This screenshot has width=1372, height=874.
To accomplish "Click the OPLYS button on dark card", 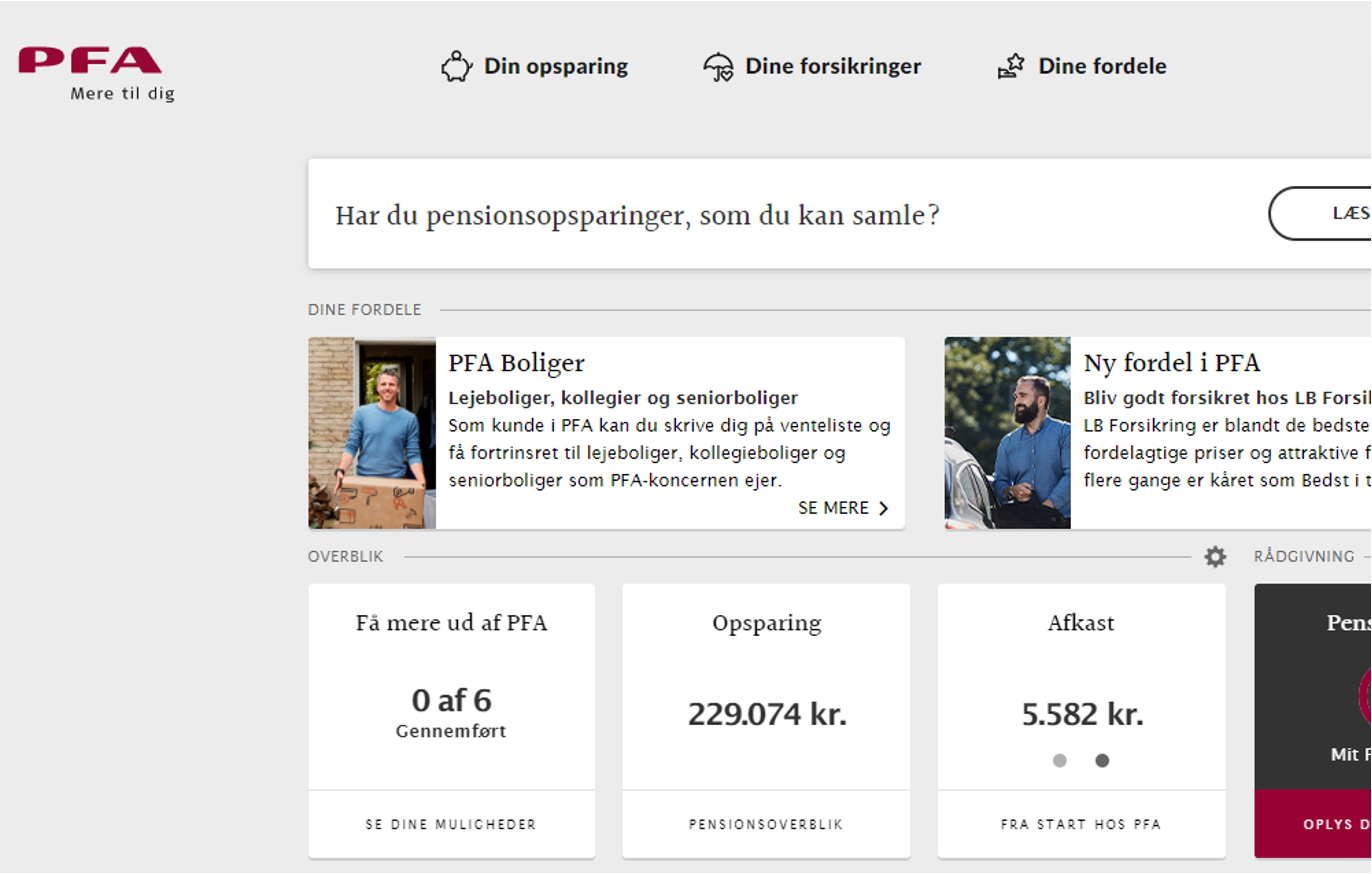I will (1313, 825).
